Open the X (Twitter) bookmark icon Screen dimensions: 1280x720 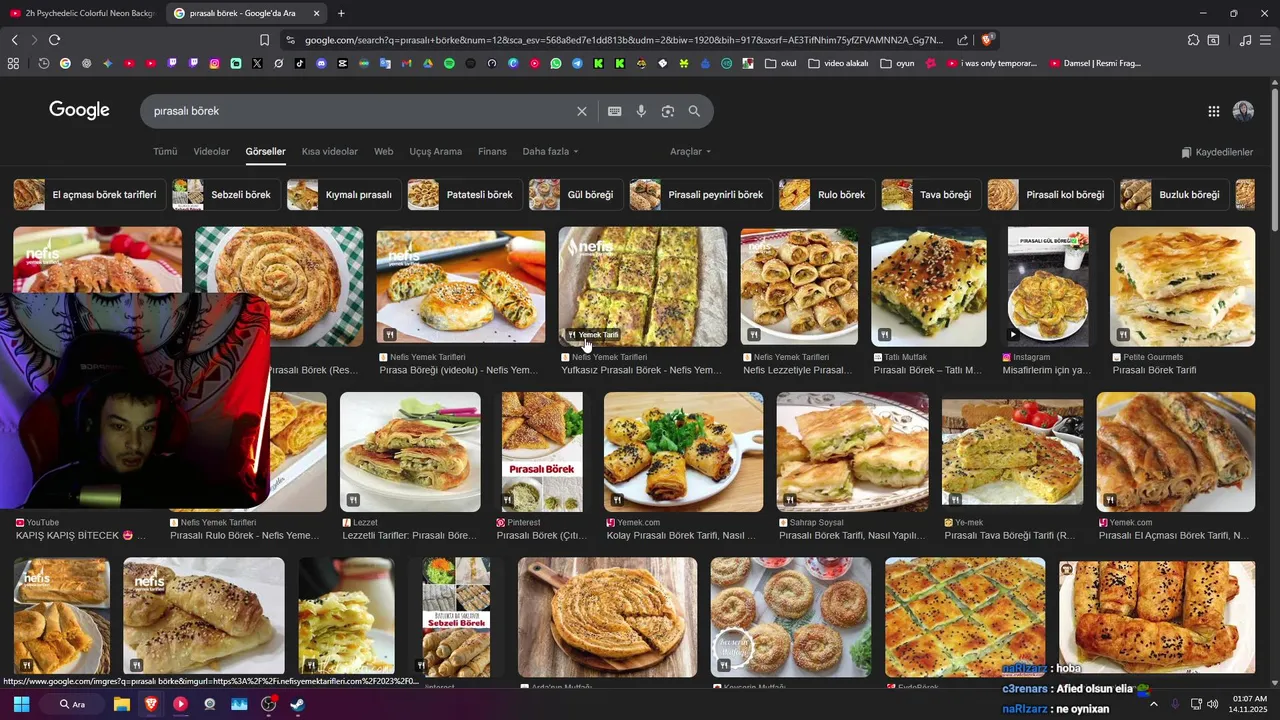[x=257, y=63]
